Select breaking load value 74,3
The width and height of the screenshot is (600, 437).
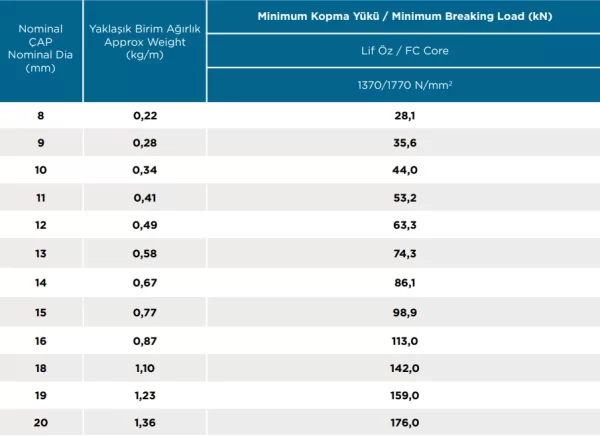pyautogui.click(x=405, y=253)
